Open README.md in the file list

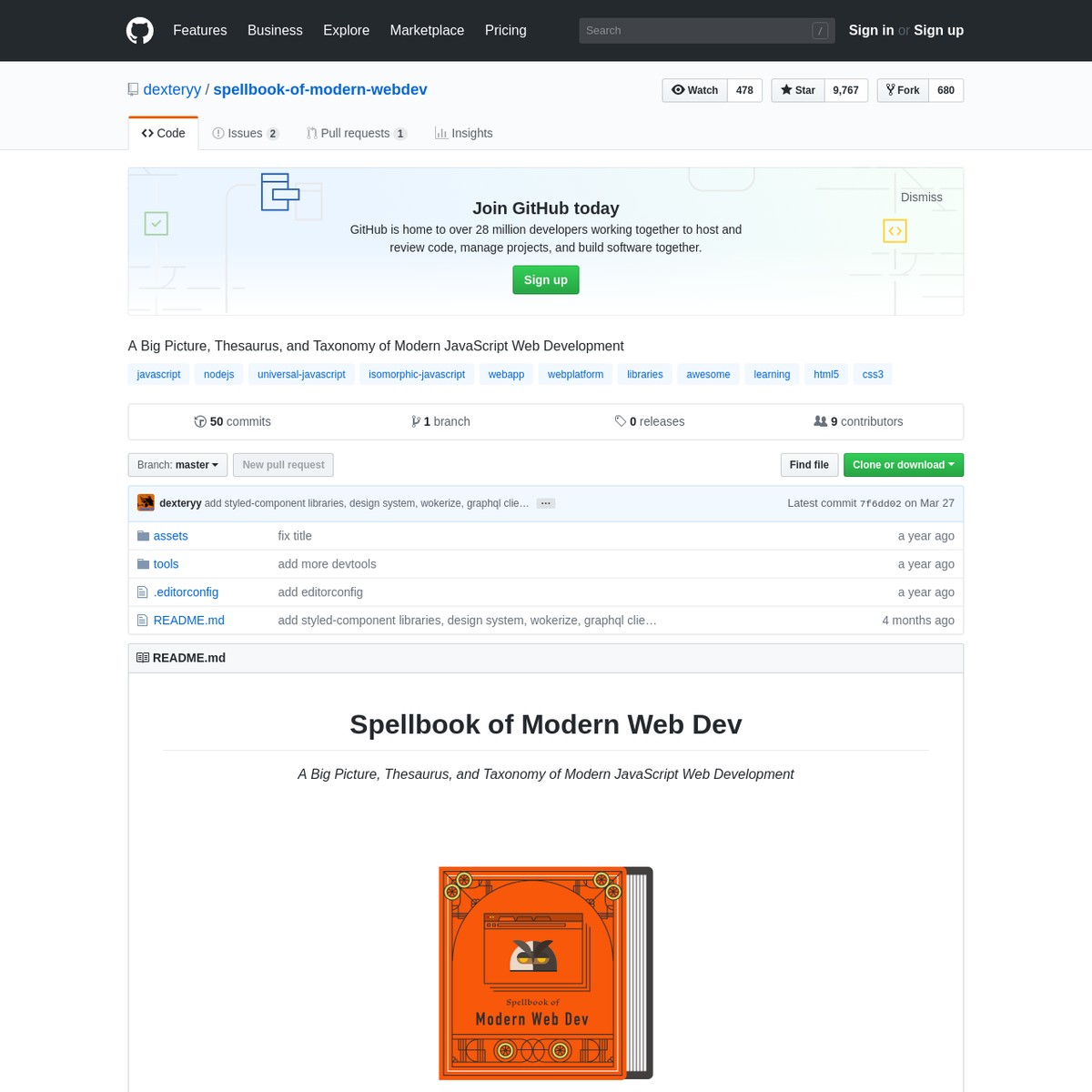click(x=189, y=621)
